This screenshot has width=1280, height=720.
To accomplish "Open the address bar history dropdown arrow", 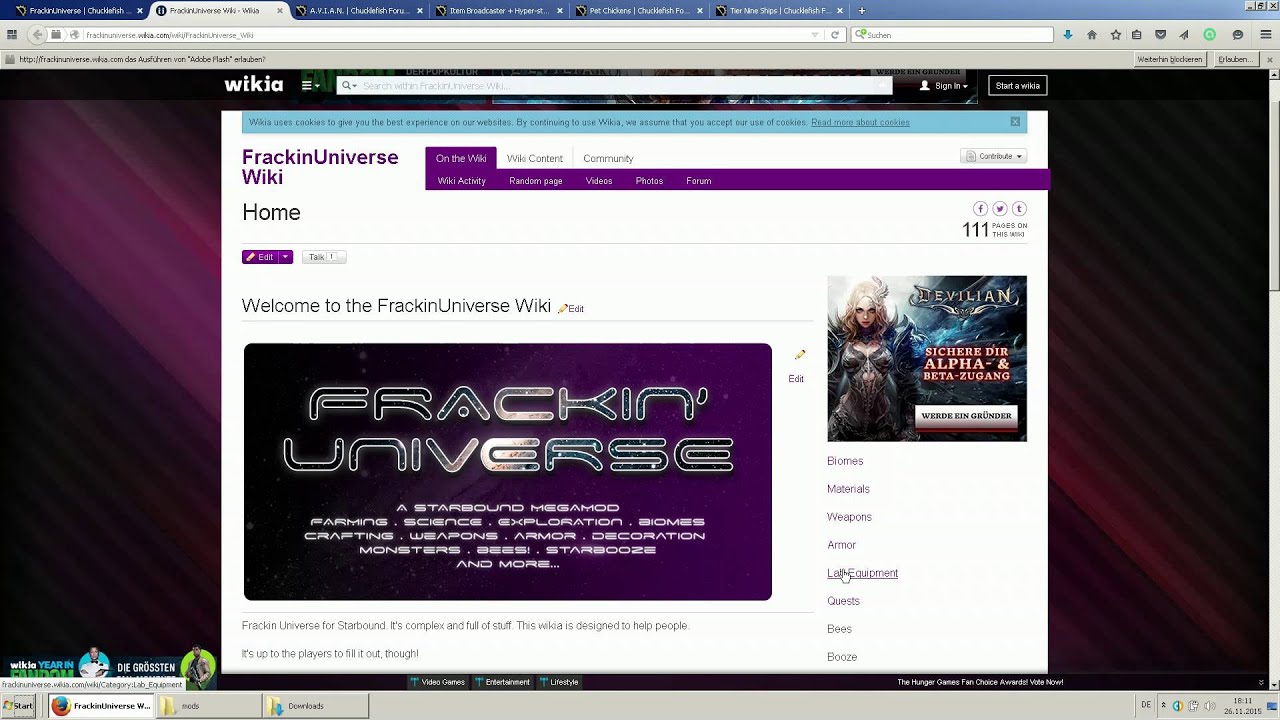I will pyautogui.click(x=815, y=35).
